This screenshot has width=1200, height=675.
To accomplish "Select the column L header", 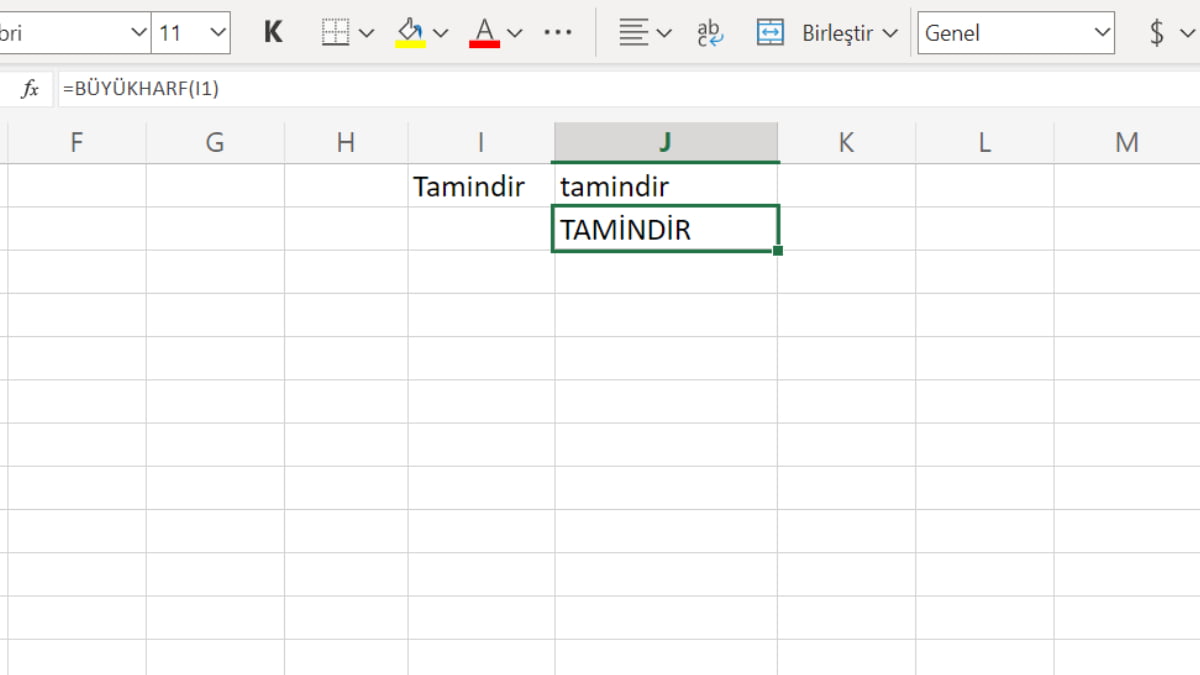I will pyautogui.click(x=984, y=143).
